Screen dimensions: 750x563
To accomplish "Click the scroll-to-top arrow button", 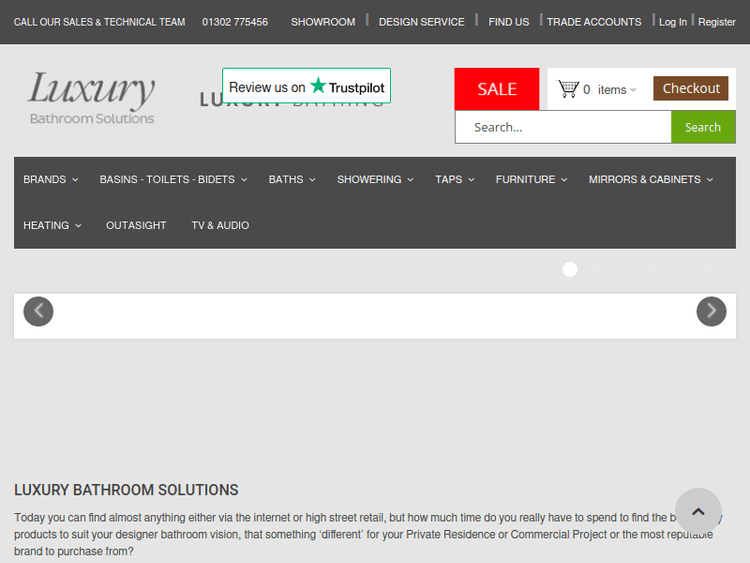I will (x=698, y=511).
